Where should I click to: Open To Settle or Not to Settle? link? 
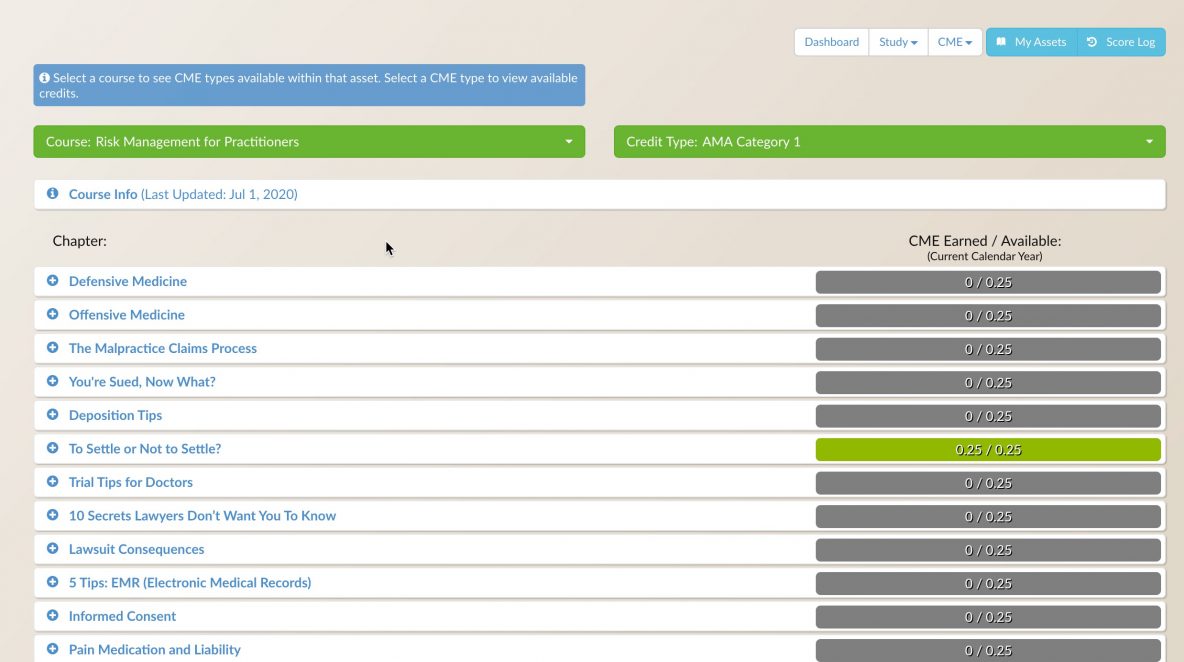pyautogui.click(x=145, y=448)
